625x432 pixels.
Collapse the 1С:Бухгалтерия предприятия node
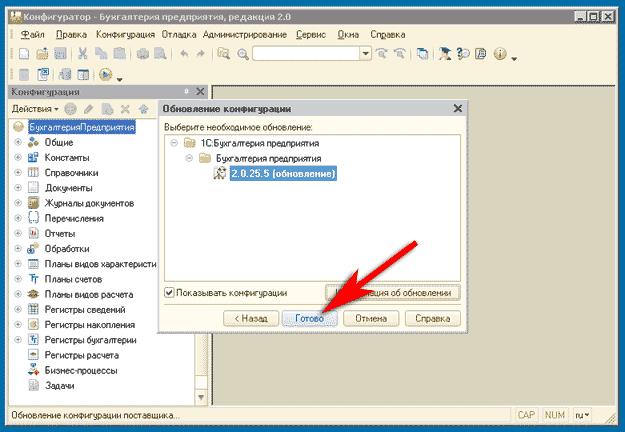pos(175,143)
